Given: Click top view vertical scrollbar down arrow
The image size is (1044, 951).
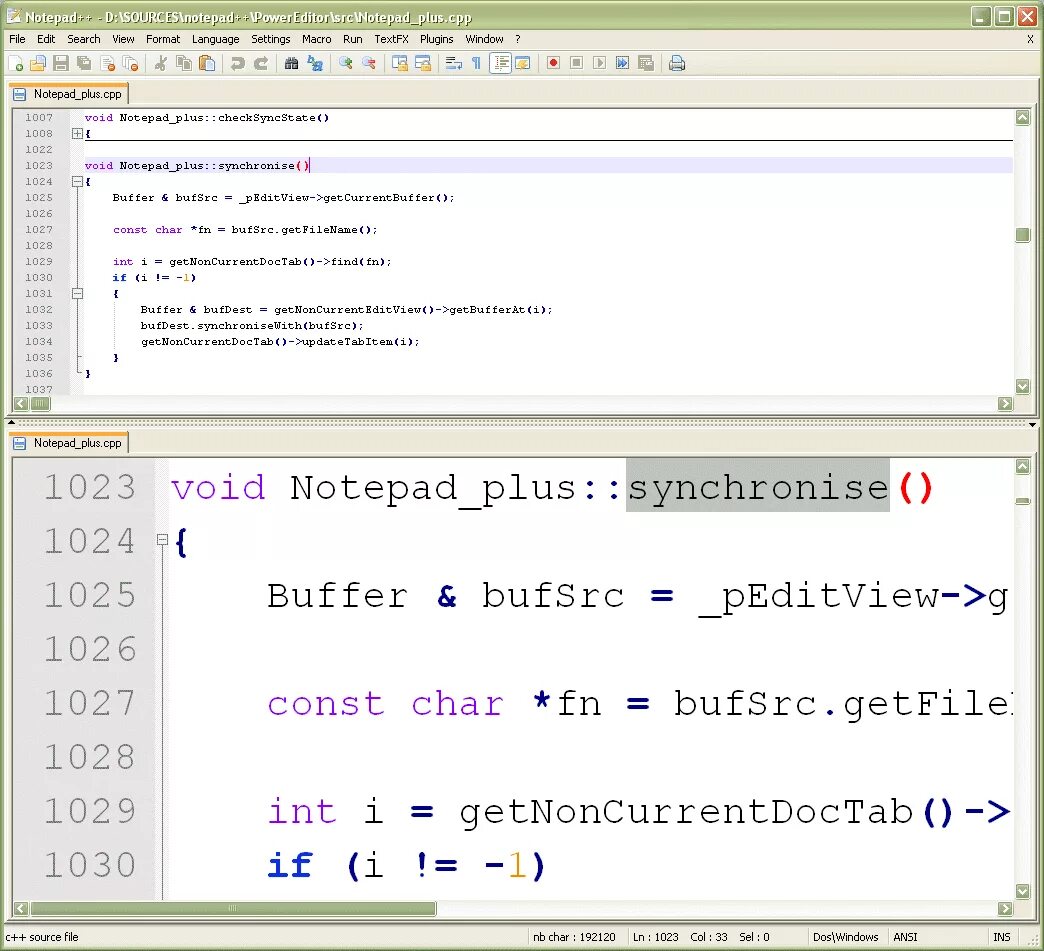Looking at the screenshot, I should coord(1023,386).
